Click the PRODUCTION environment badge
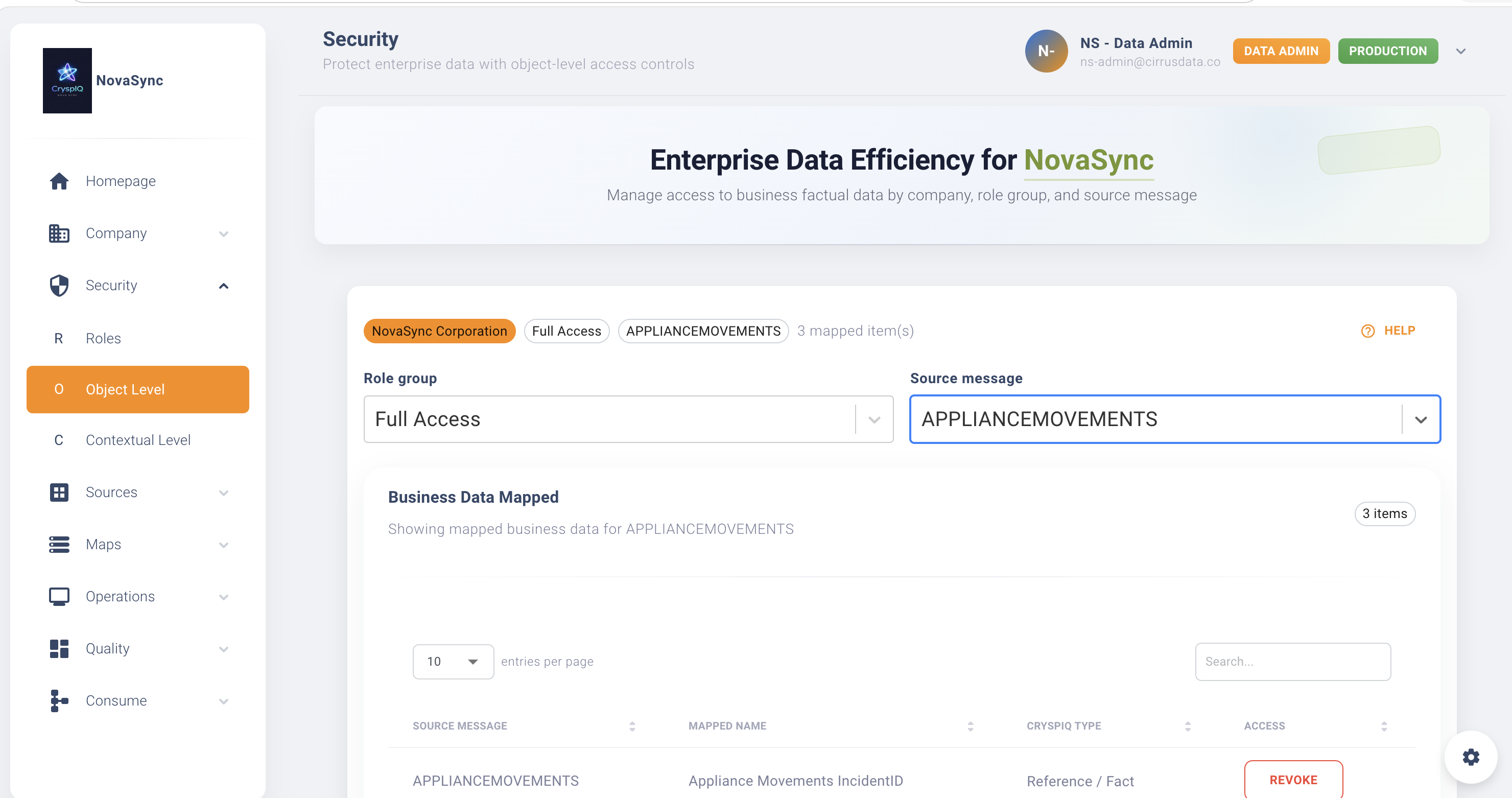 click(x=1387, y=51)
